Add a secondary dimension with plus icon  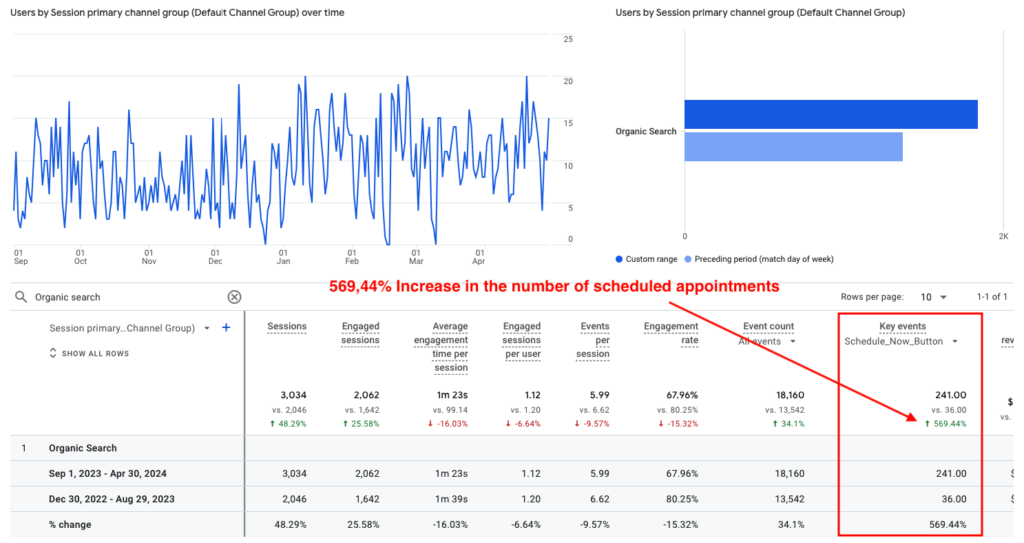[226, 327]
